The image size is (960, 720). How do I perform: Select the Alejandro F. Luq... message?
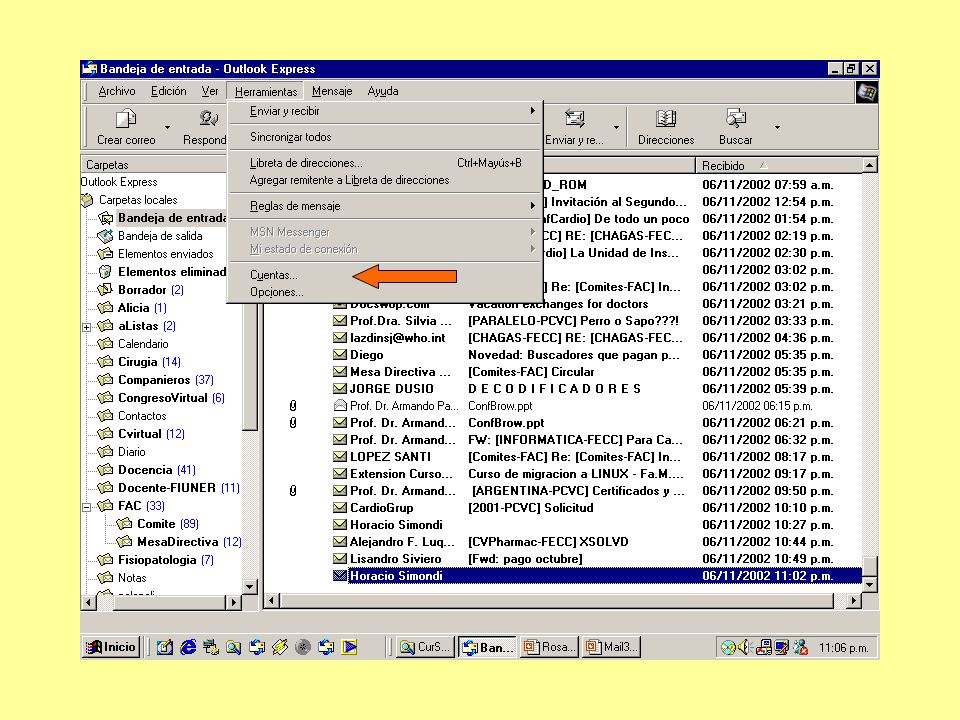(596, 542)
